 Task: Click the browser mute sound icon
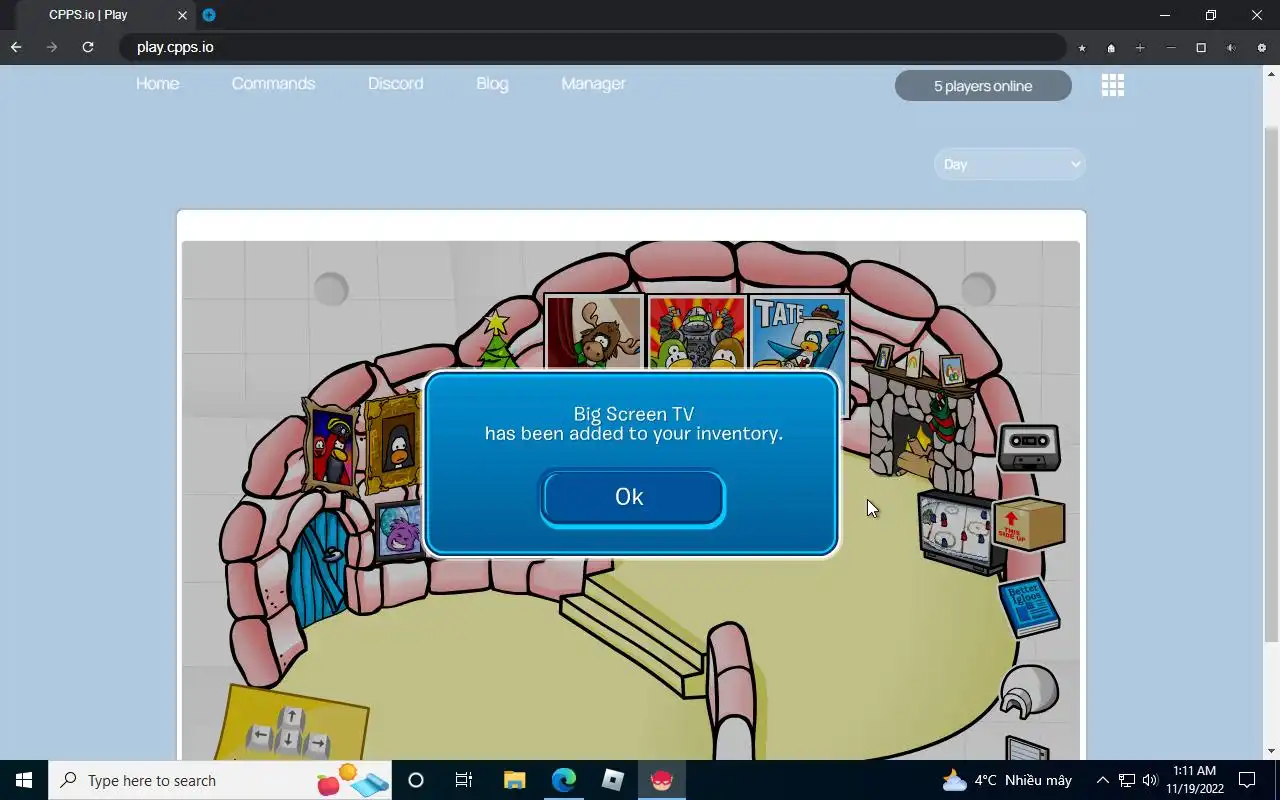[1231, 48]
